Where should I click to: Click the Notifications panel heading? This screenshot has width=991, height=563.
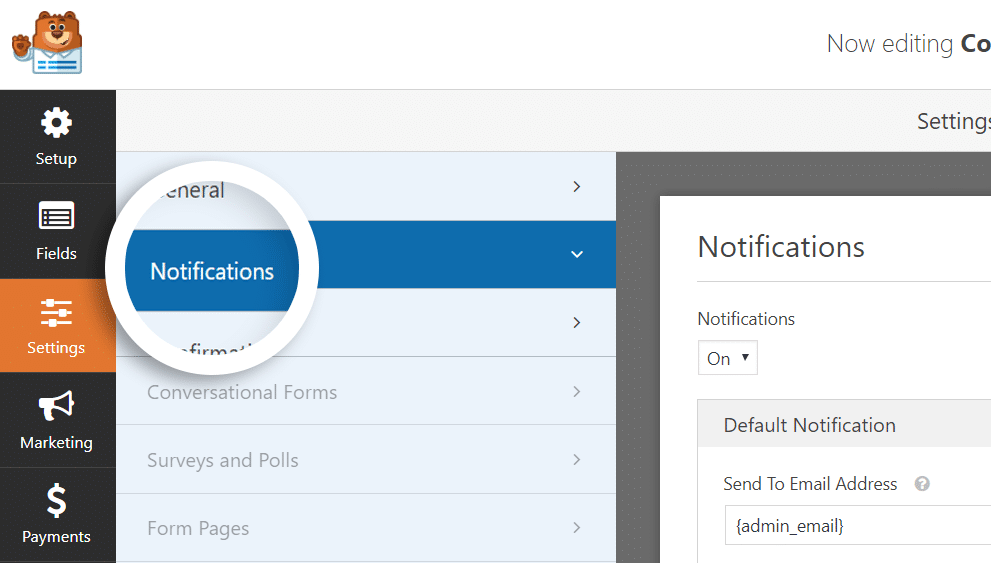781,247
